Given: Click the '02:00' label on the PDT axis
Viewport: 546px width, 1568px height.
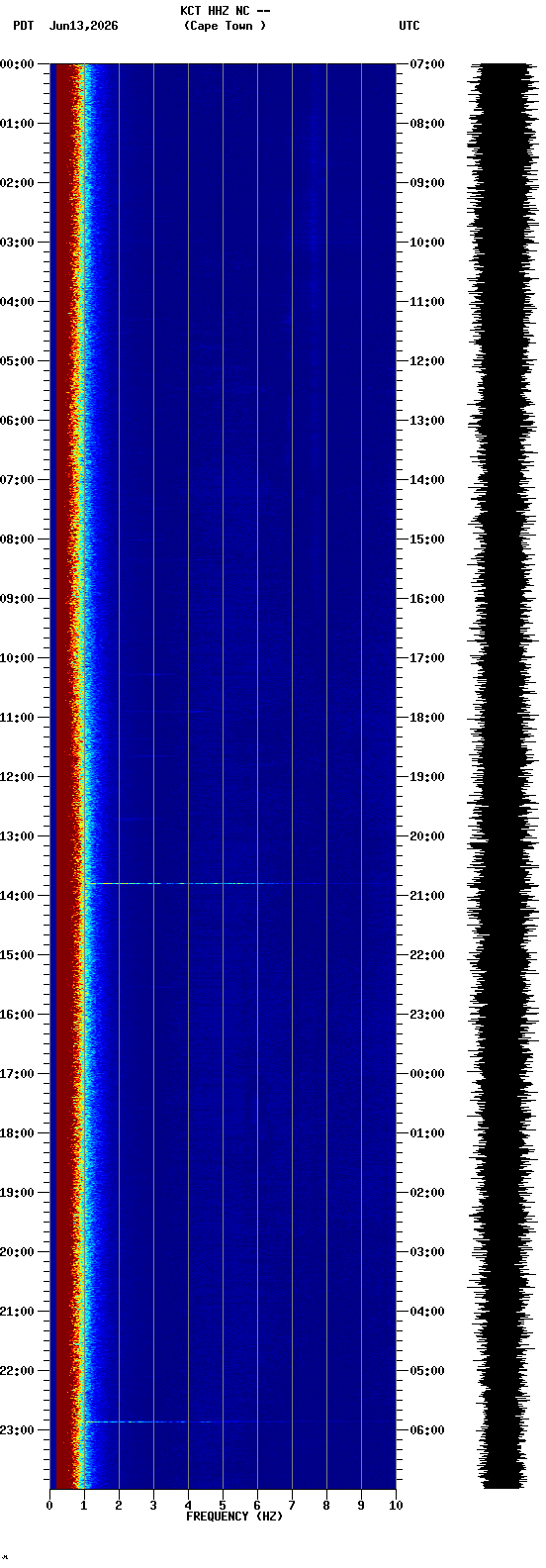Looking at the screenshot, I should pyautogui.click(x=17, y=183).
